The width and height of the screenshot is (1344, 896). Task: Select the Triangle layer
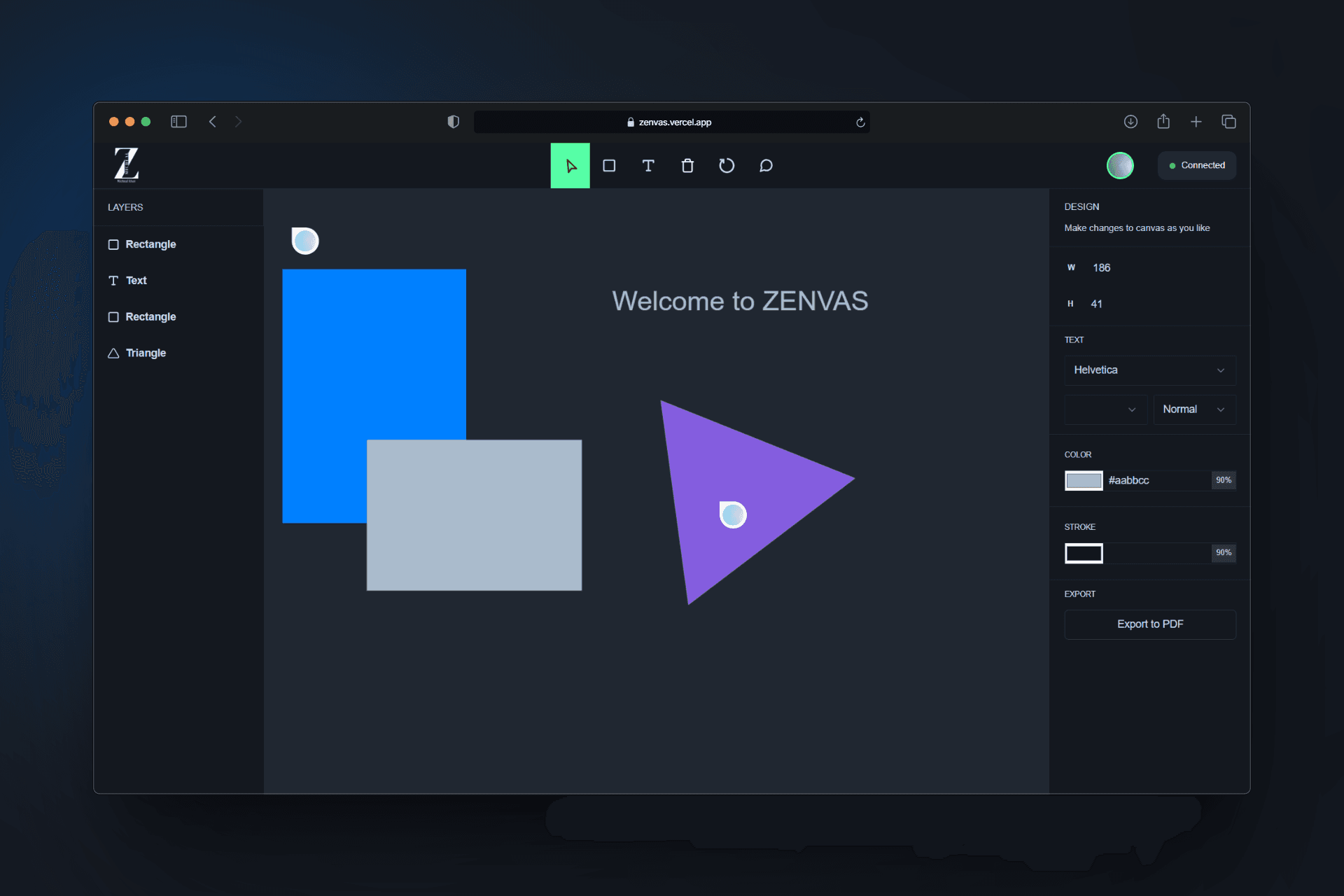[178, 353]
